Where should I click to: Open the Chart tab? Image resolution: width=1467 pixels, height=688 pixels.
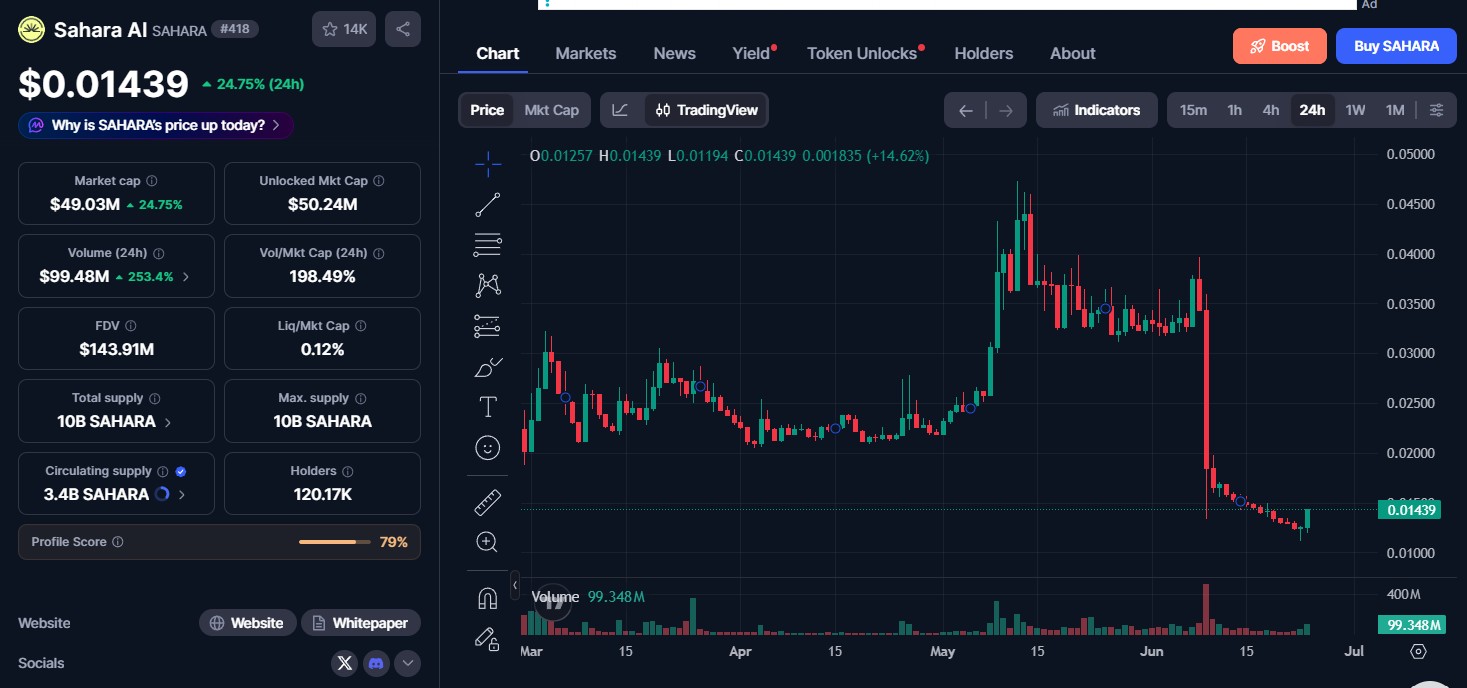(498, 54)
